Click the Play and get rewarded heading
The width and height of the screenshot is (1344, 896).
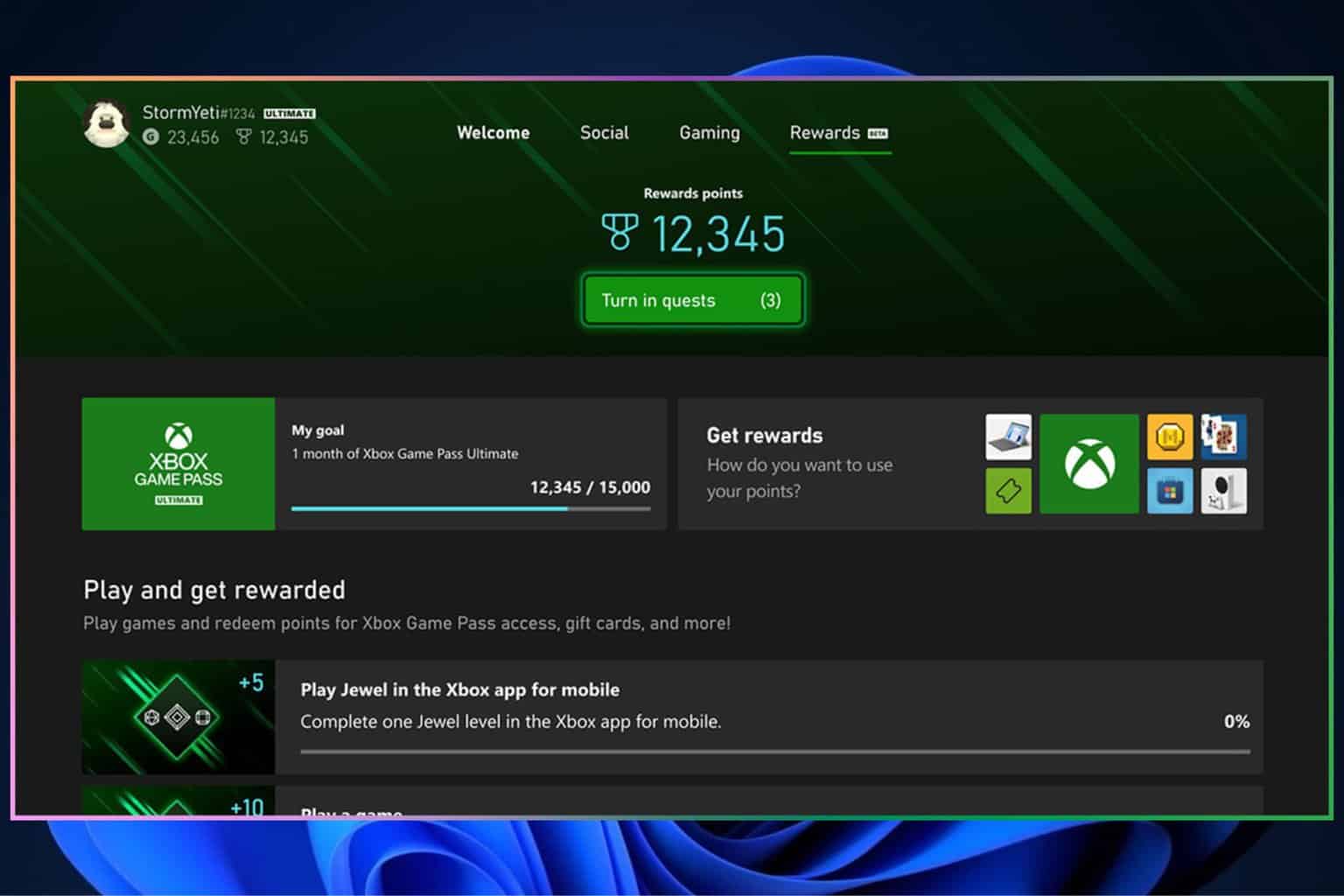(x=214, y=591)
